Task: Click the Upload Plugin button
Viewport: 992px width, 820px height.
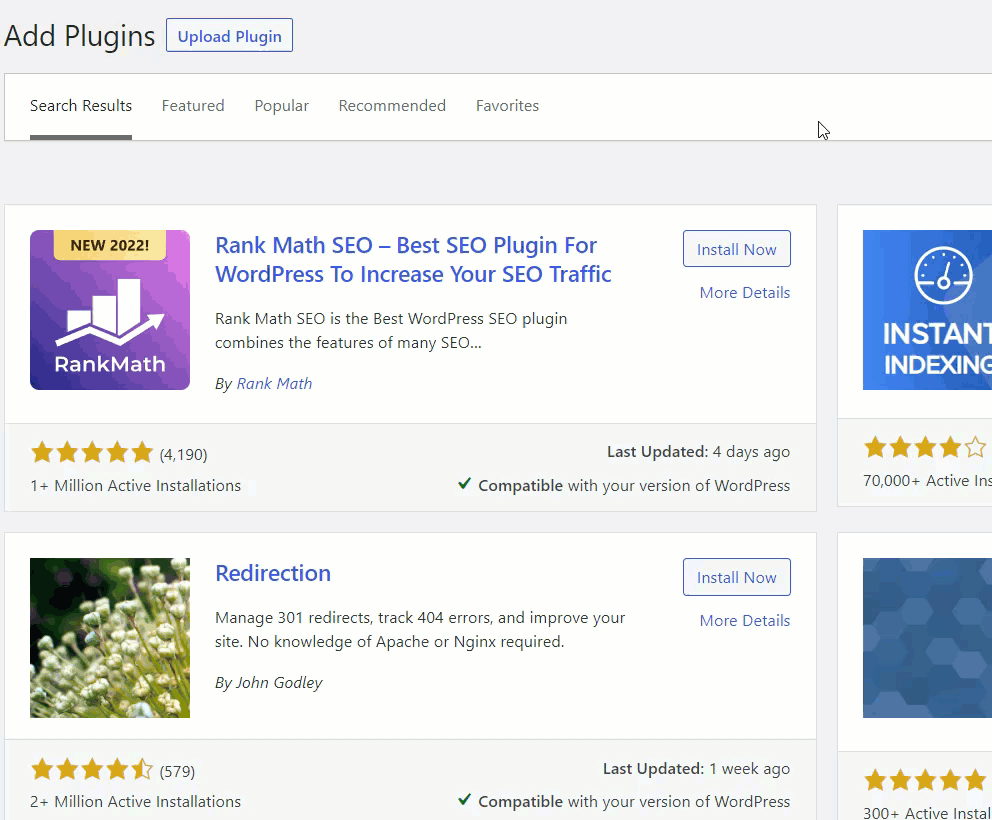Action: pos(229,36)
